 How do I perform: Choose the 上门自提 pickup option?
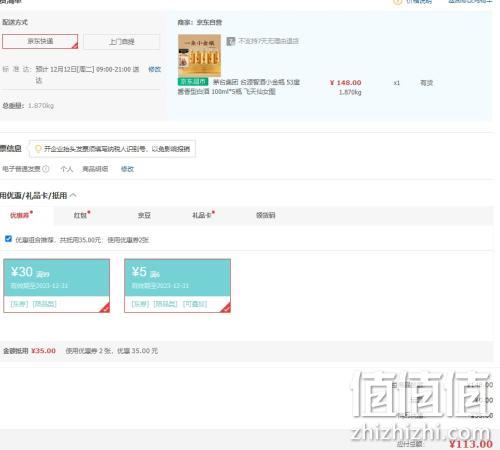pos(122,42)
